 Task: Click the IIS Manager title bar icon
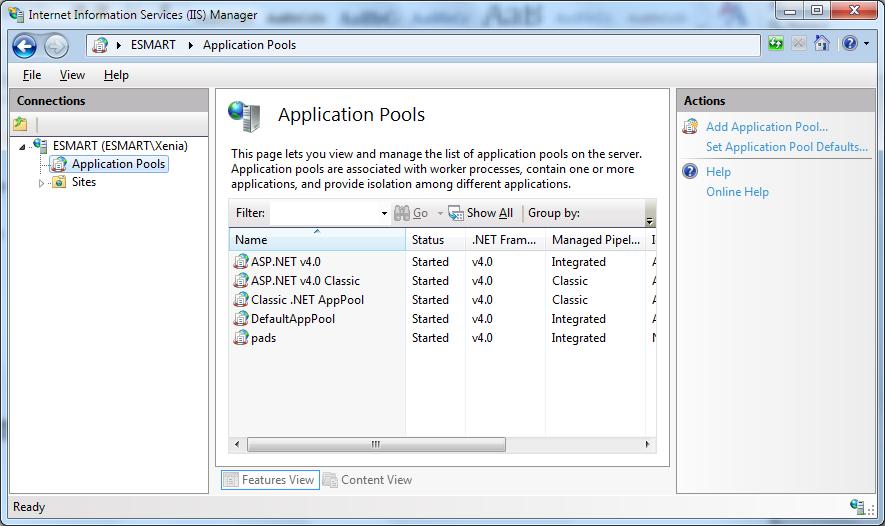pos(16,14)
